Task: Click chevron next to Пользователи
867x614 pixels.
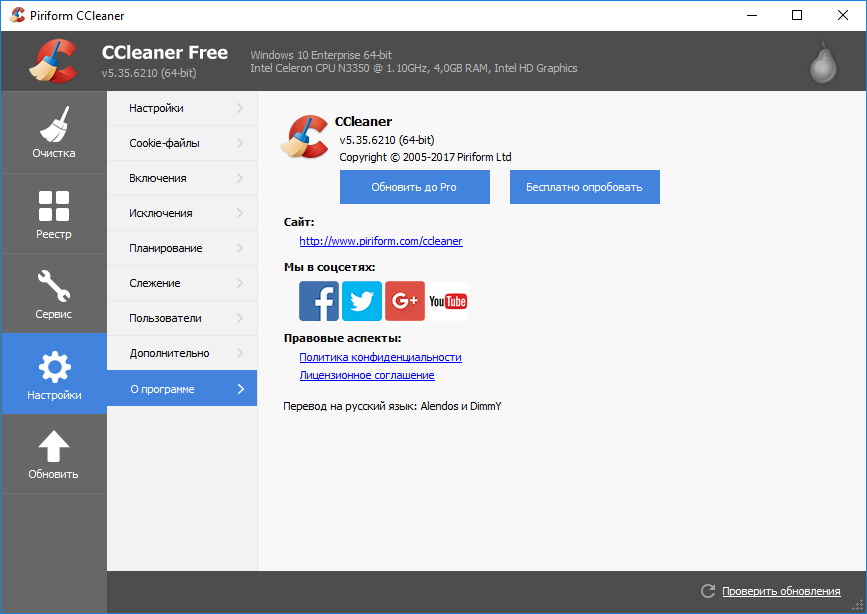Action: coord(240,318)
